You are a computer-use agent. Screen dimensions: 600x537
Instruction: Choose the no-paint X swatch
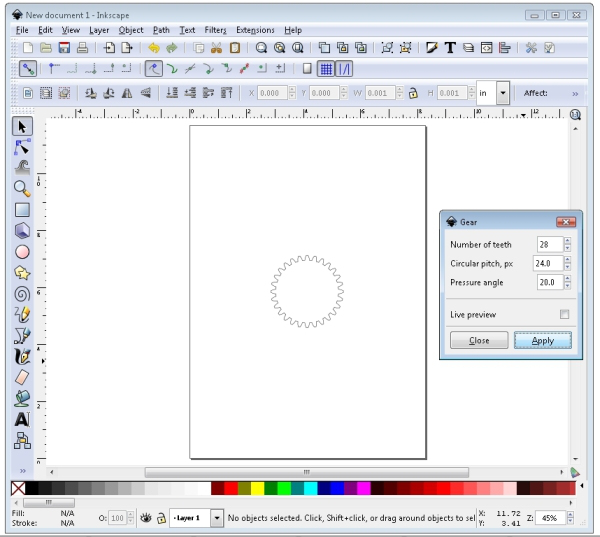point(18,488)
